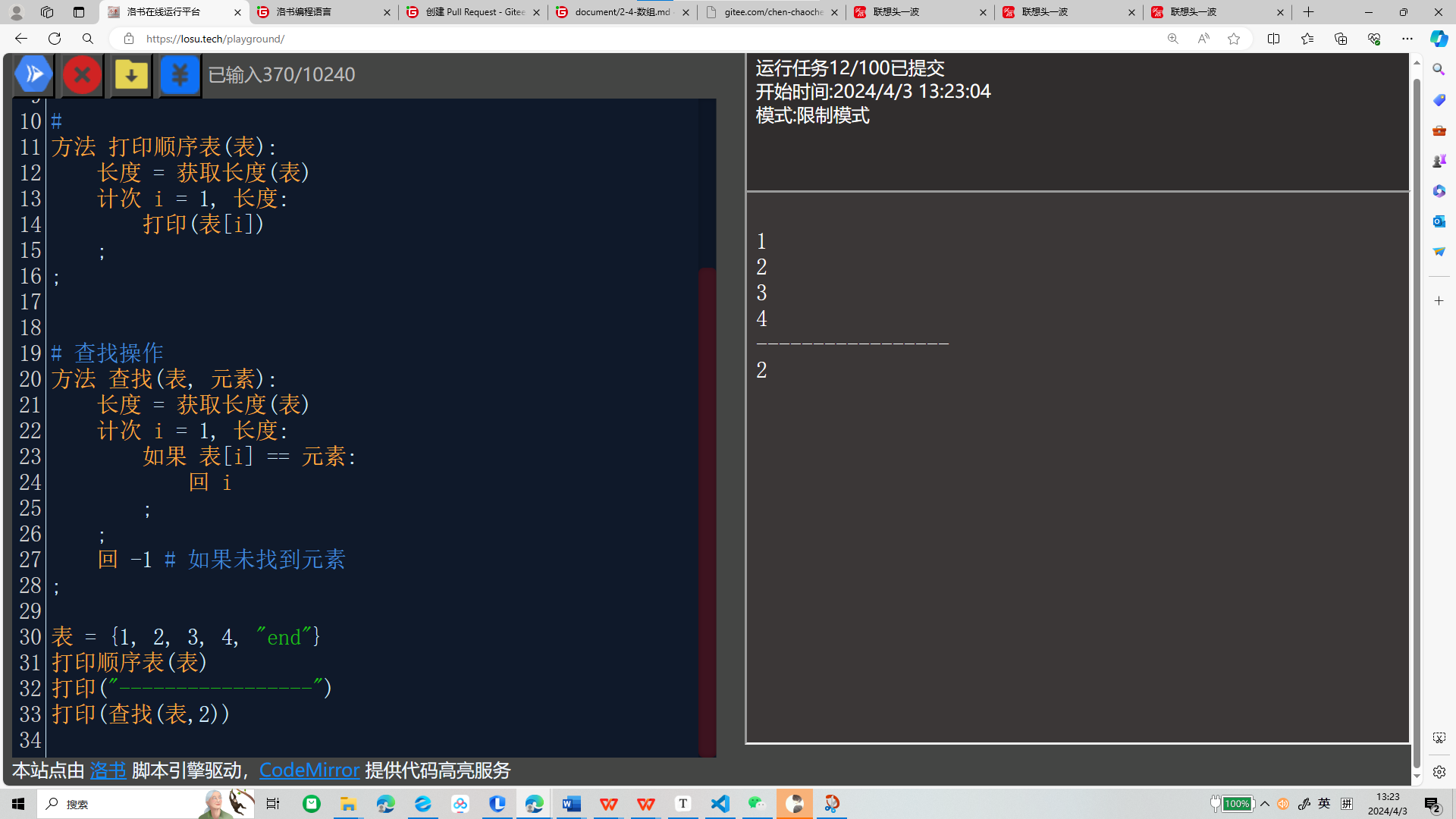Open sidebar settings gear
This screenshot has width=1456, height=819.
pos(1439,772)
